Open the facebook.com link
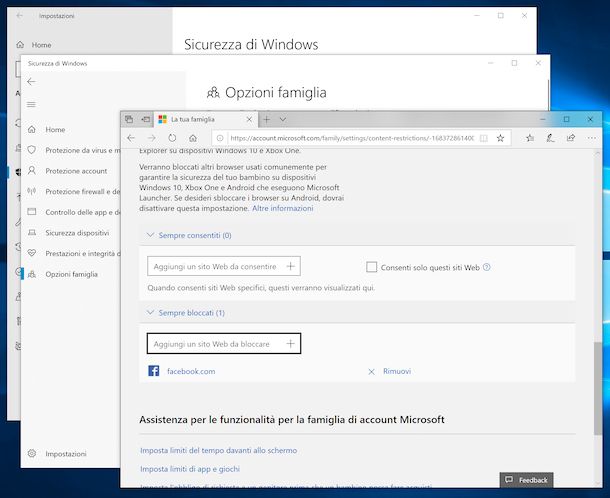 191,371
